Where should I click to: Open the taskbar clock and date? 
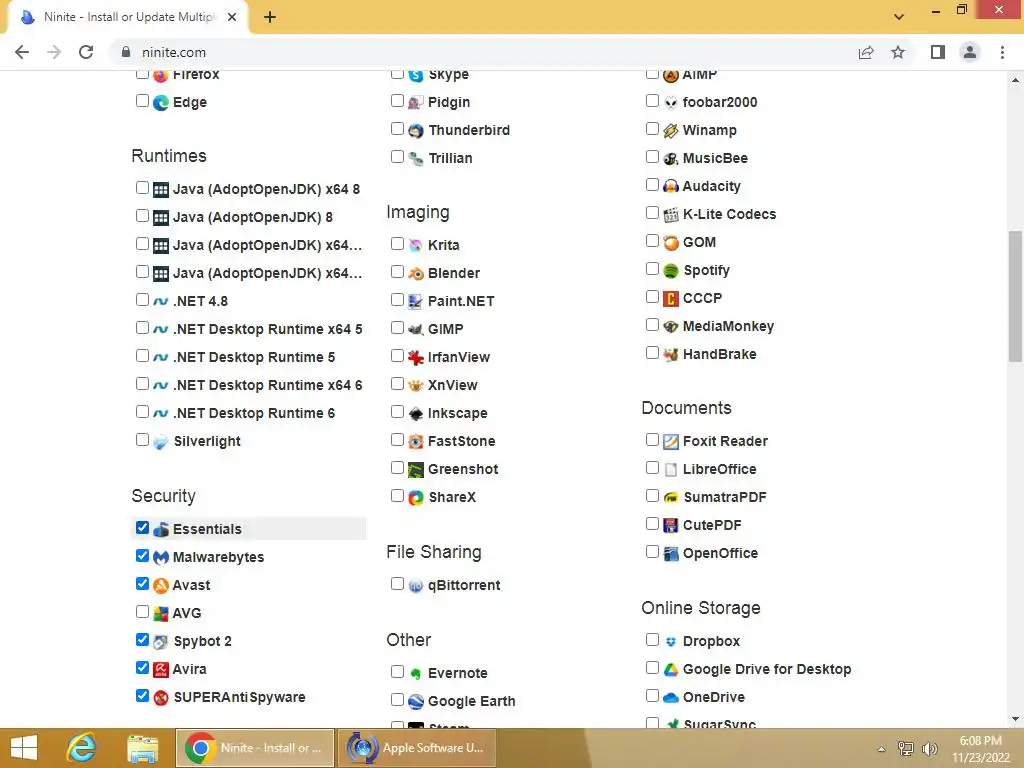[x=980, y=749]
